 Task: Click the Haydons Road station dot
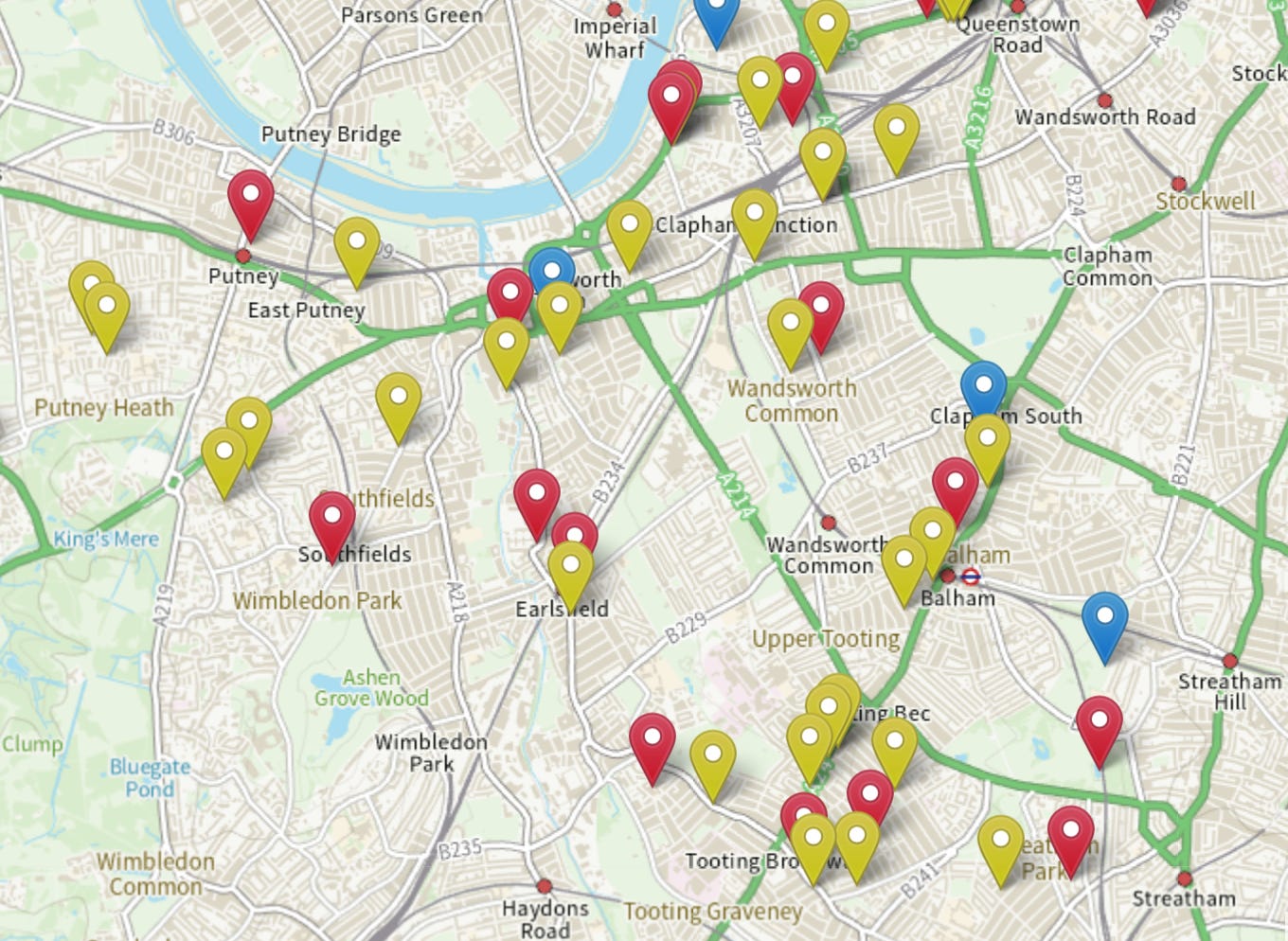[544, 886]
